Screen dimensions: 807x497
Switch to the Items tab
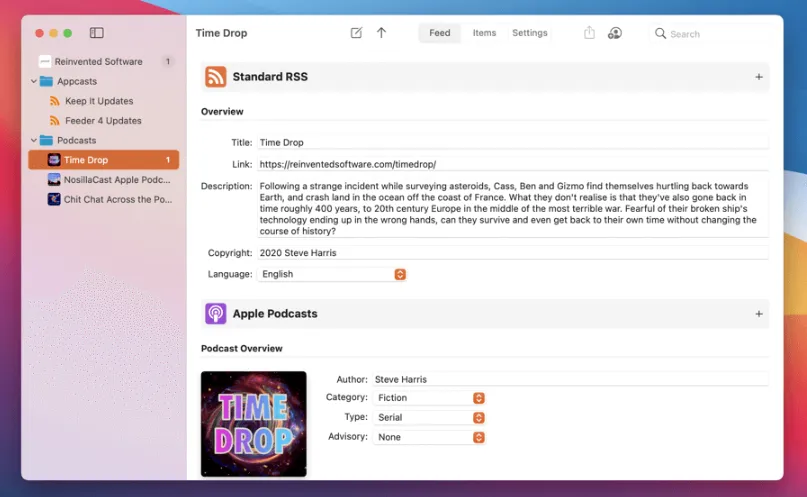coord(484,33)
